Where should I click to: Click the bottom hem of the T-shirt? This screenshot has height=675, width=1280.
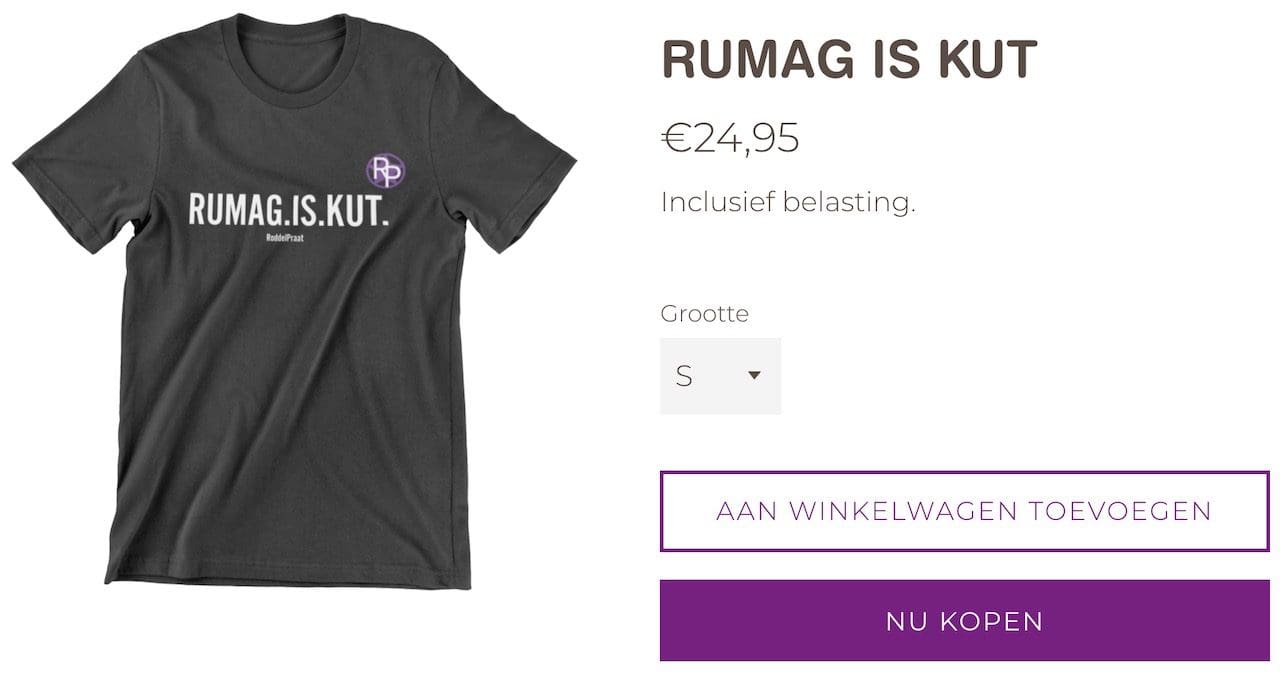coord(288,578)
